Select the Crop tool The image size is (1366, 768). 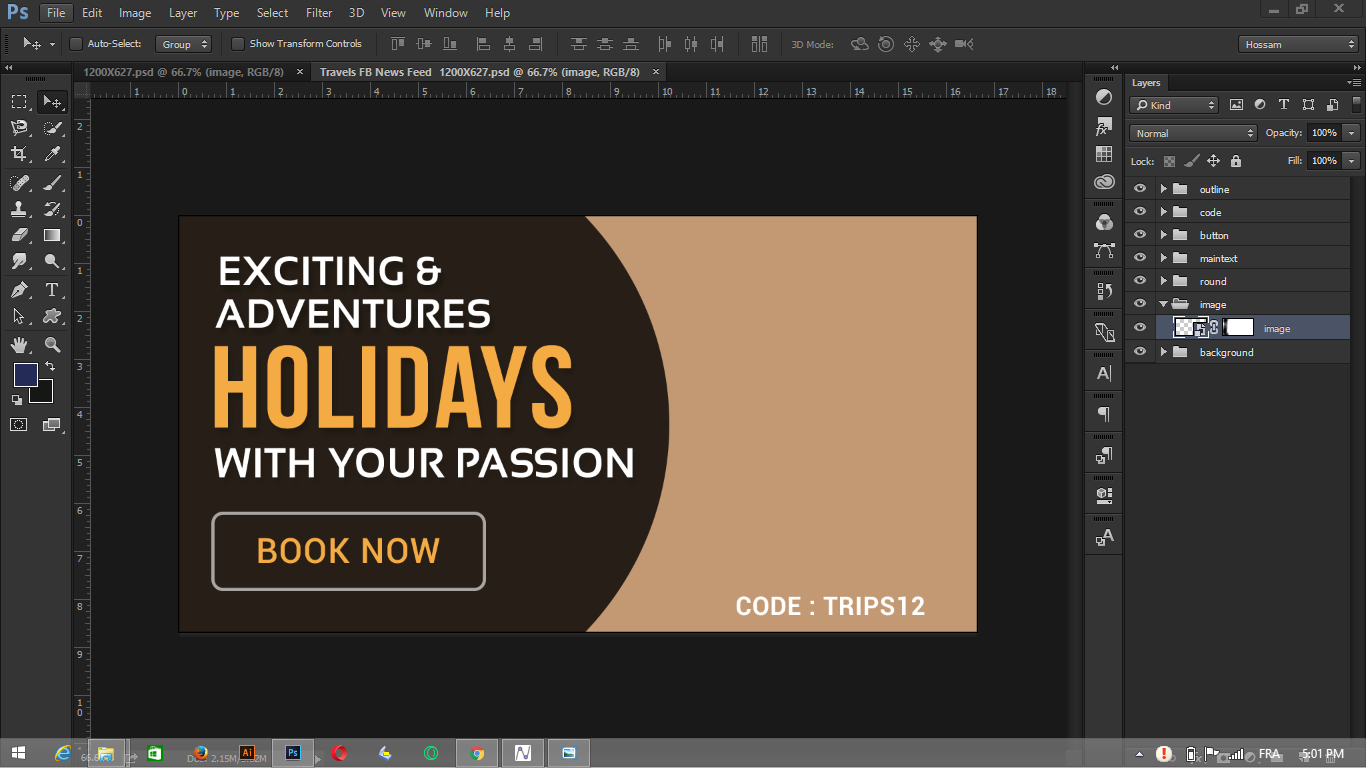20,155
